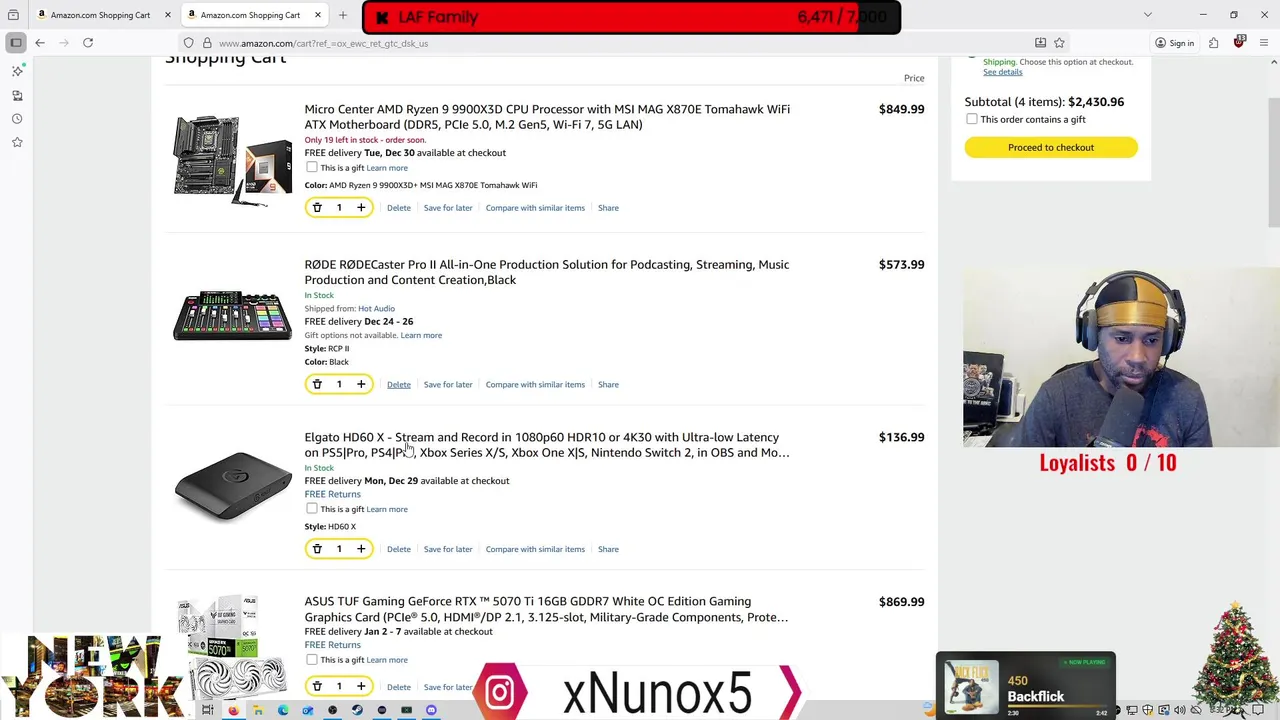Open the Ryzen 9 9900X3D product title
Screen dimensions: 1280x720
click(547, 117)
